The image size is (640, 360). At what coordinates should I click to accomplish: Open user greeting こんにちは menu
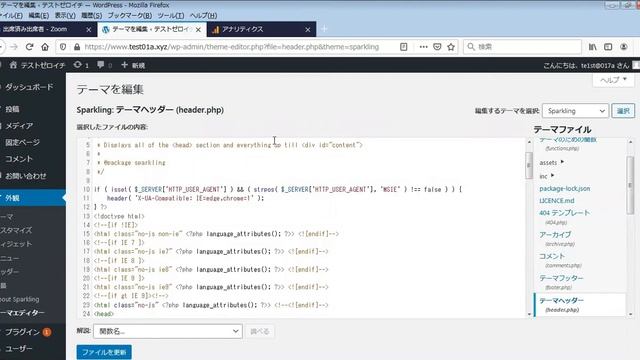586,65
